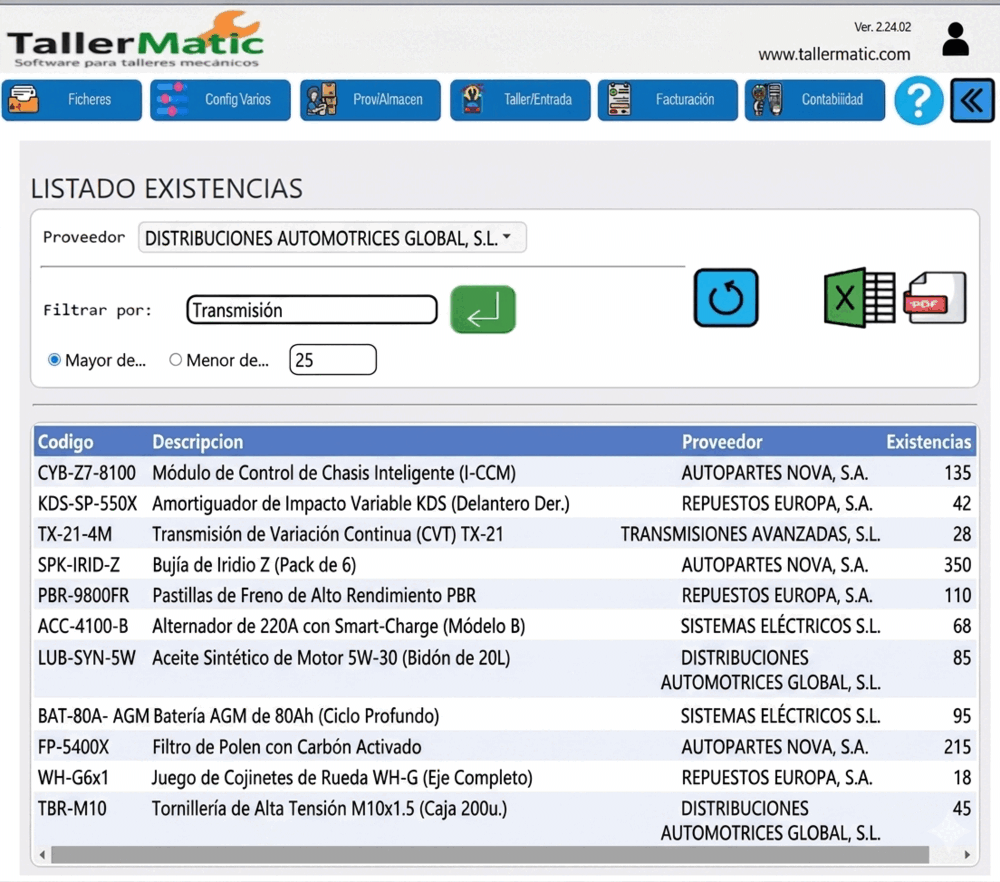Click description Filtro de Polen con Carbón Activado

click(286, 747)
